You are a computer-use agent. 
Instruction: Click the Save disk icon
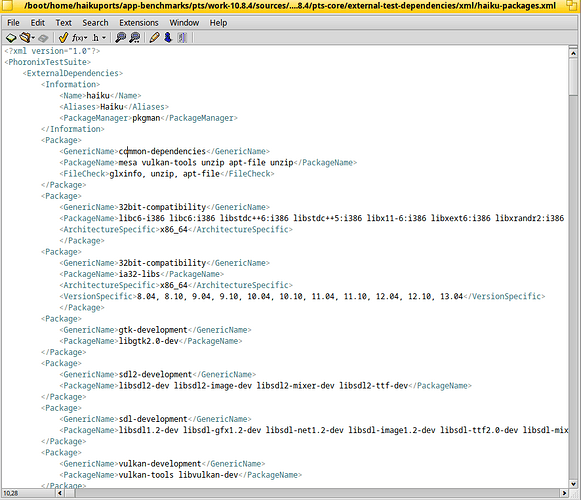43,38
